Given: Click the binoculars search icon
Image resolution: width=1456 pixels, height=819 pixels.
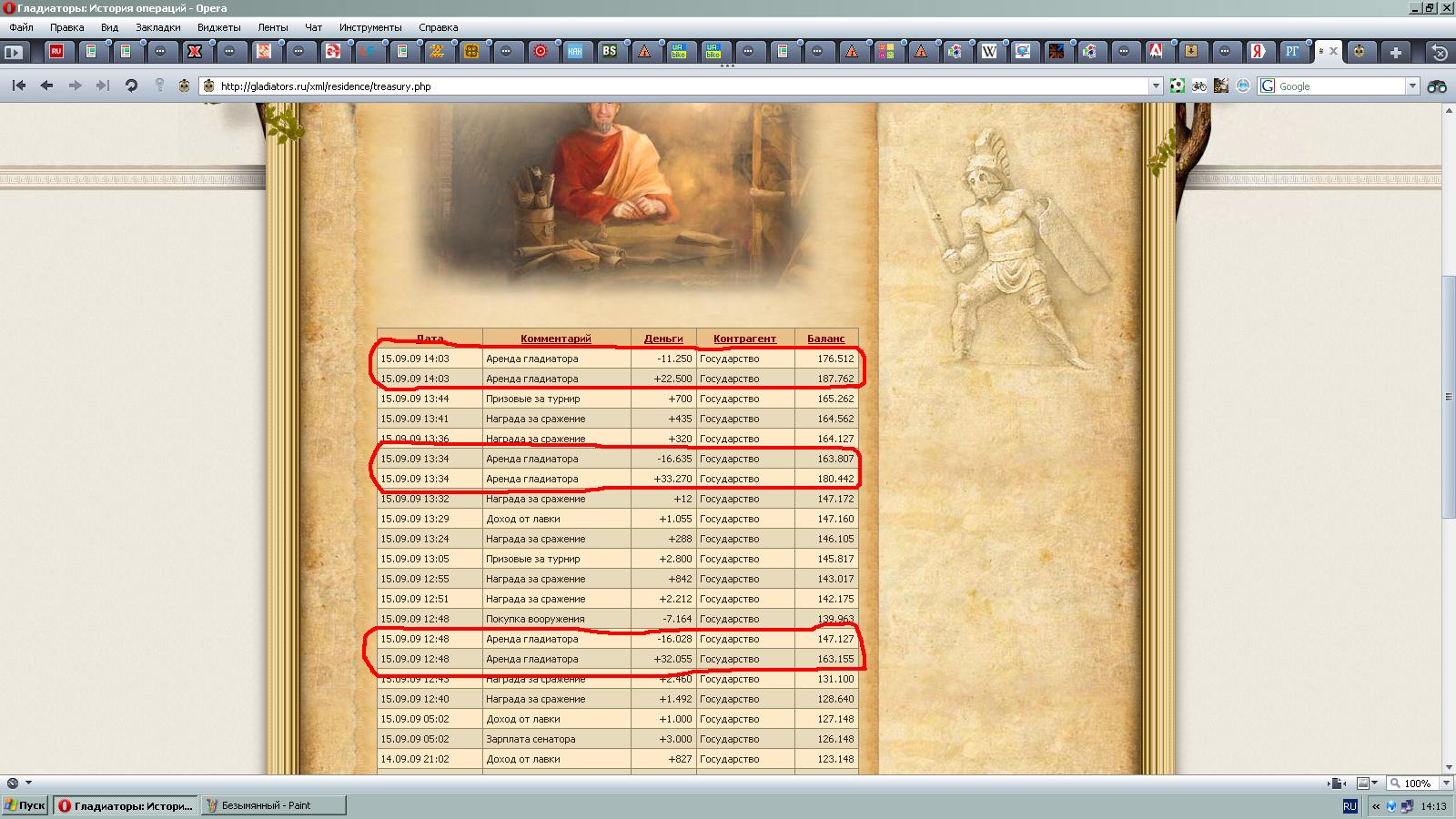Looking at the screenshot, I should point(1437,86).
